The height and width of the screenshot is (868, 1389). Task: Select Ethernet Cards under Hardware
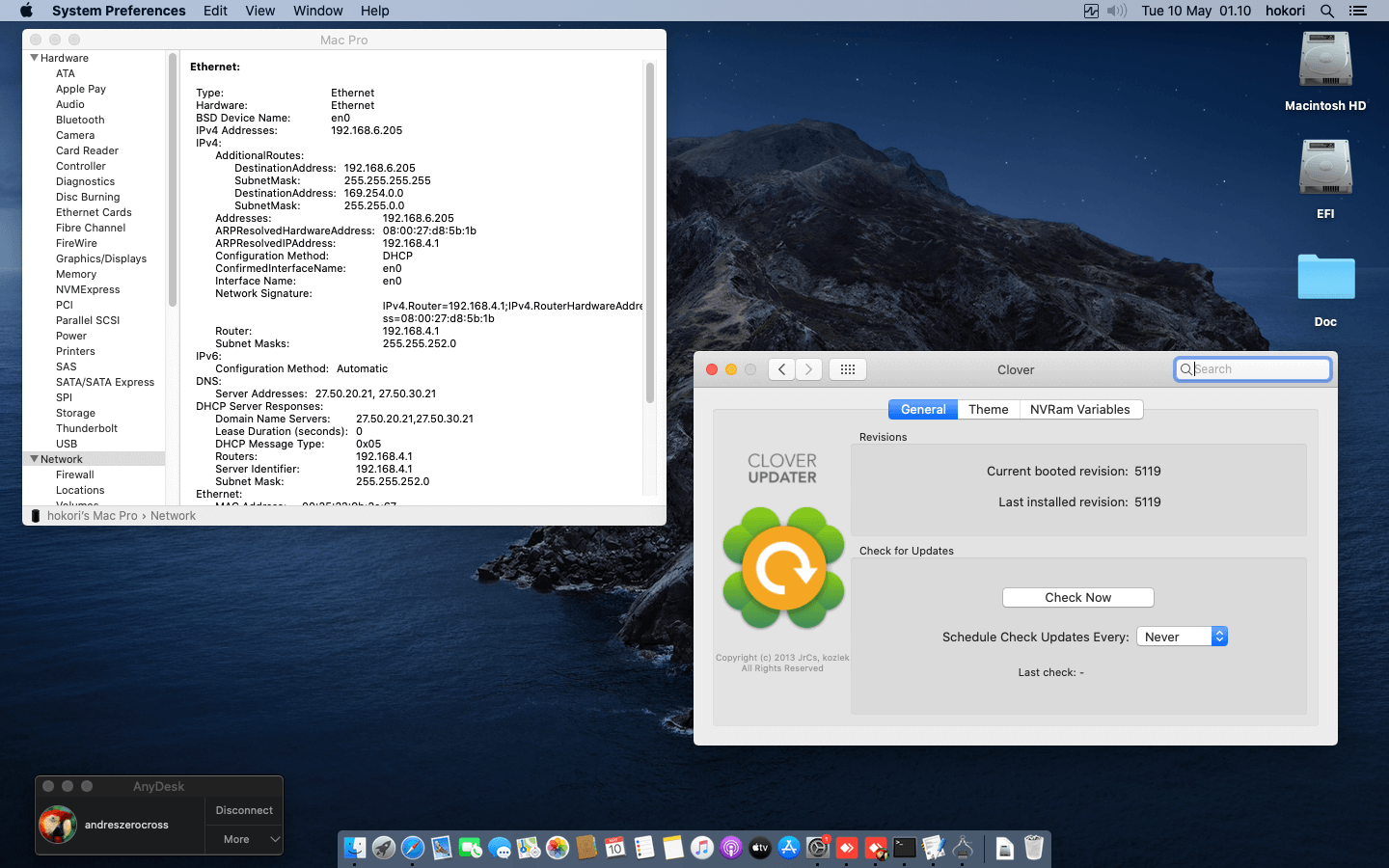tap(93, 212)
